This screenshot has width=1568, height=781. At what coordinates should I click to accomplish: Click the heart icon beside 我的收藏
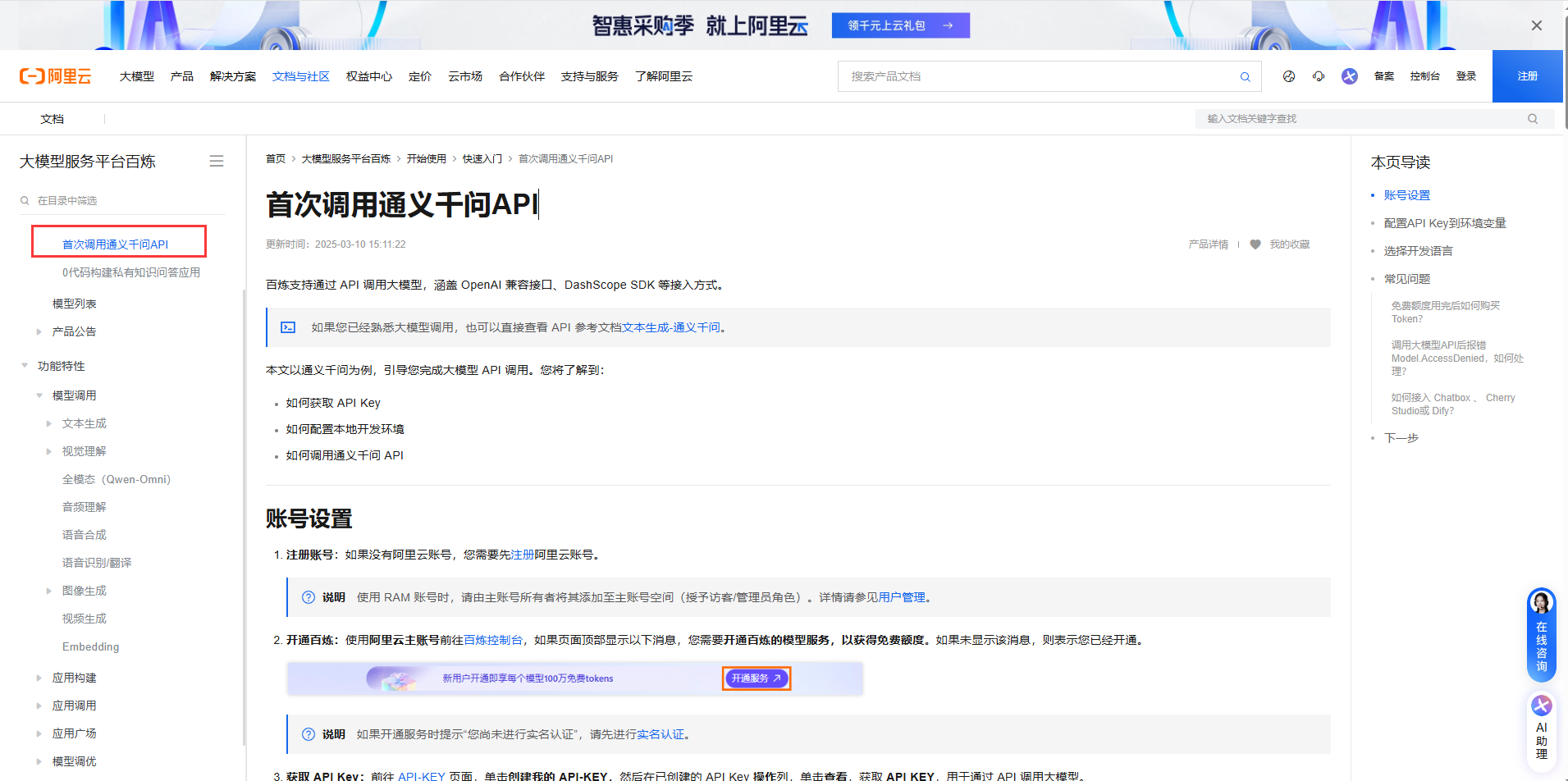[1255, 244]
